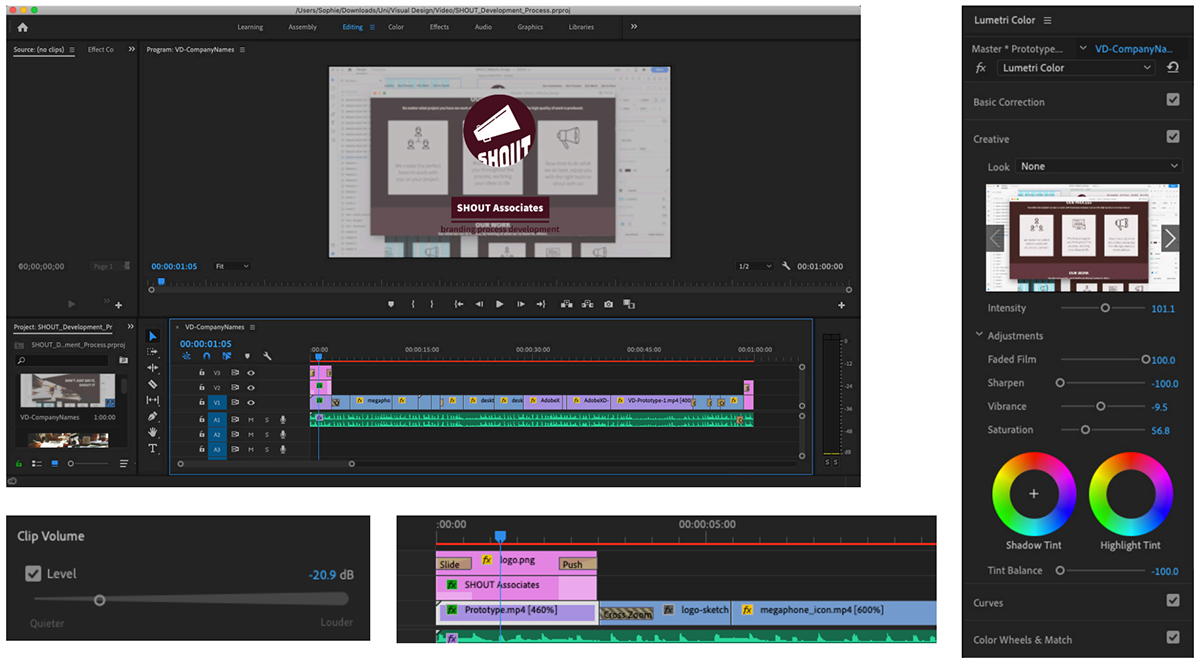
Task: Export frame with camera icon
Action: (x=608, y=304)
